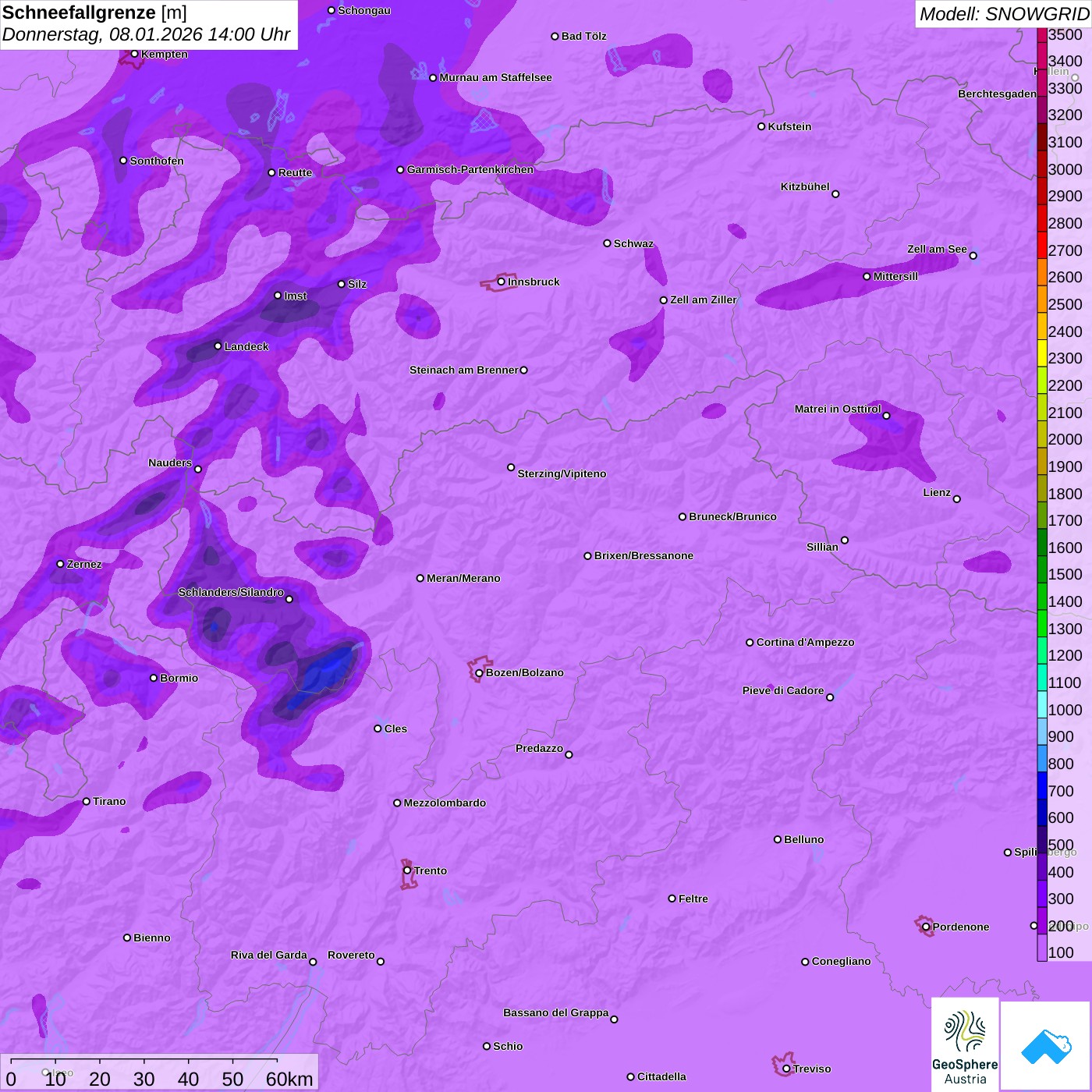Click the 2700 m red legend swatch
The height and width of the screenshot is (1092, 1092).
point(1042,245)
